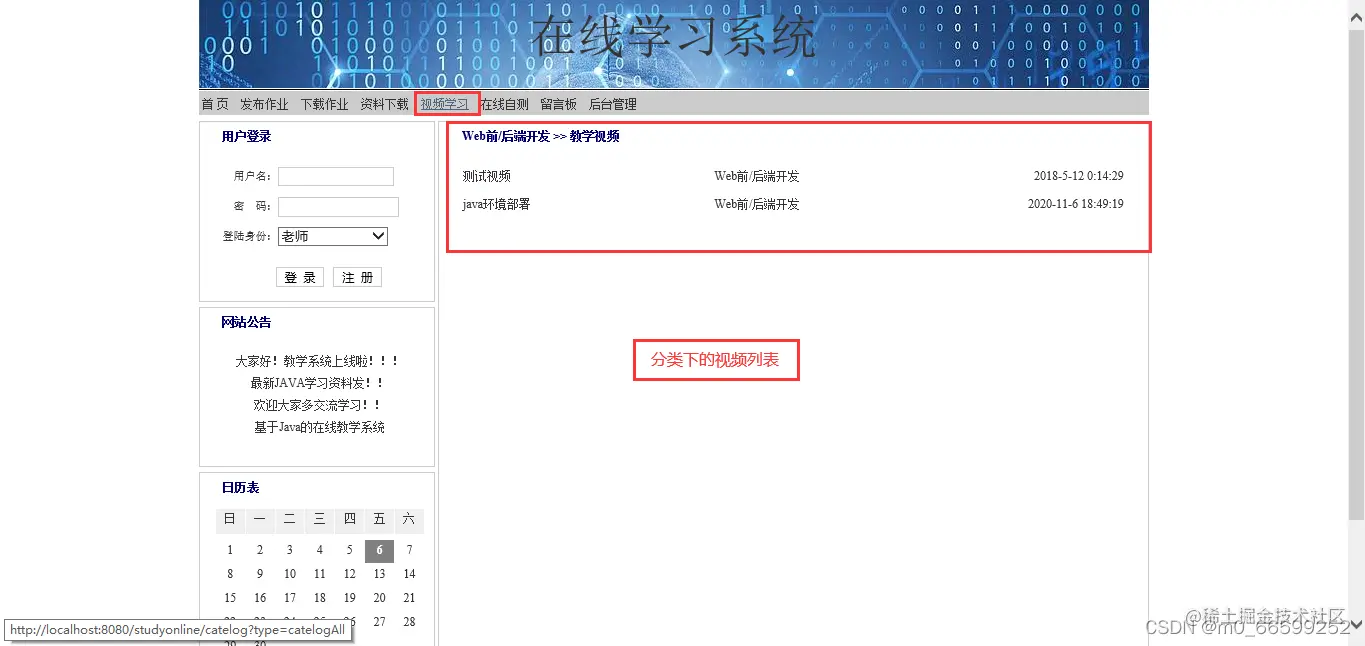The width and height of the screenshot is (1365, 646).
Task: Click into the 用户名 username field
Action: pos(335,176)
